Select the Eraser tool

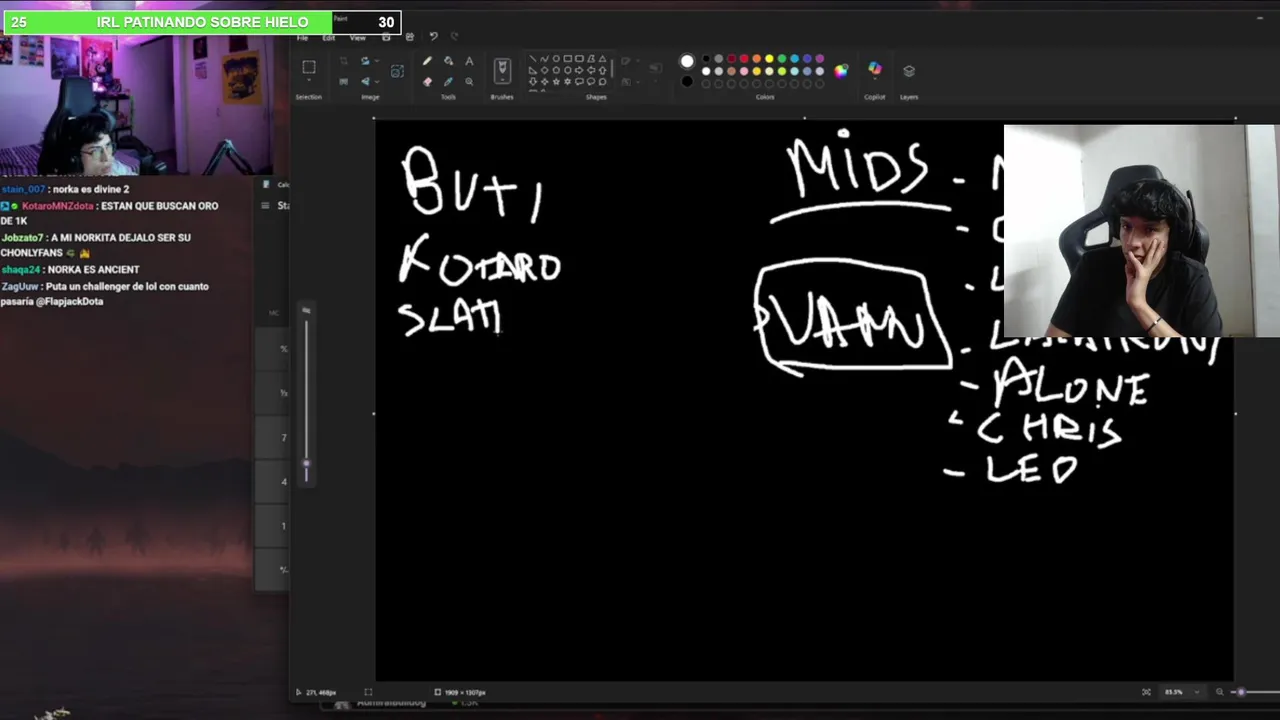coord(427,81)
